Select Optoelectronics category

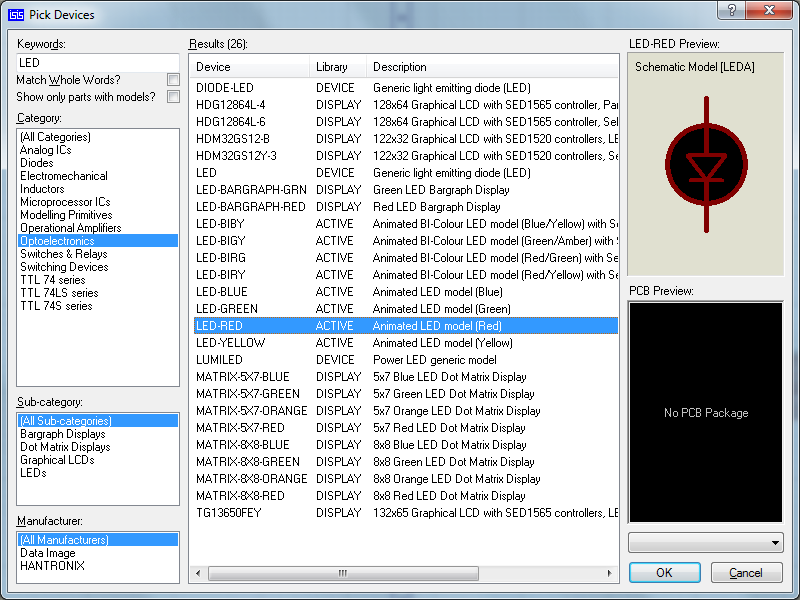click(x=98, y=241)
